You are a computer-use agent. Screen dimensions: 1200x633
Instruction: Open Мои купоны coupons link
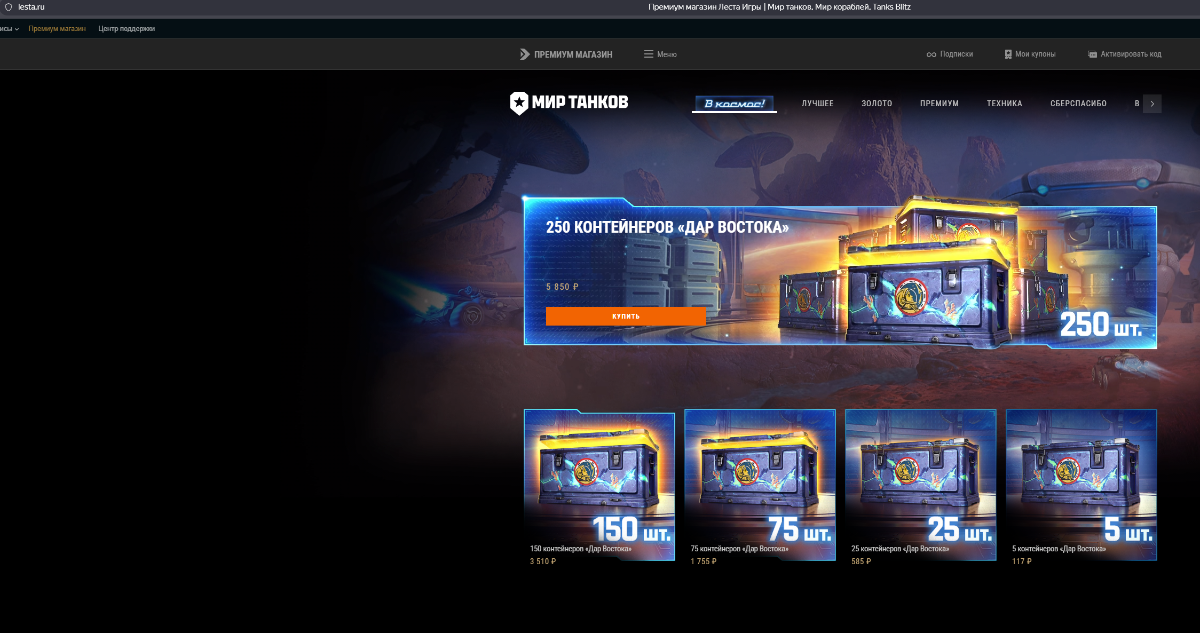point(1029,54)
